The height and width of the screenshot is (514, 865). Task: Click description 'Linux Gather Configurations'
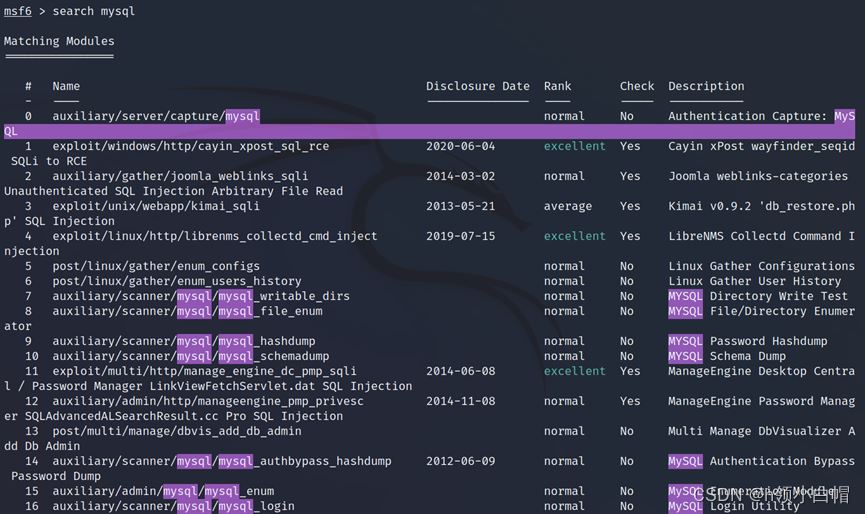(x=761, y=266)
